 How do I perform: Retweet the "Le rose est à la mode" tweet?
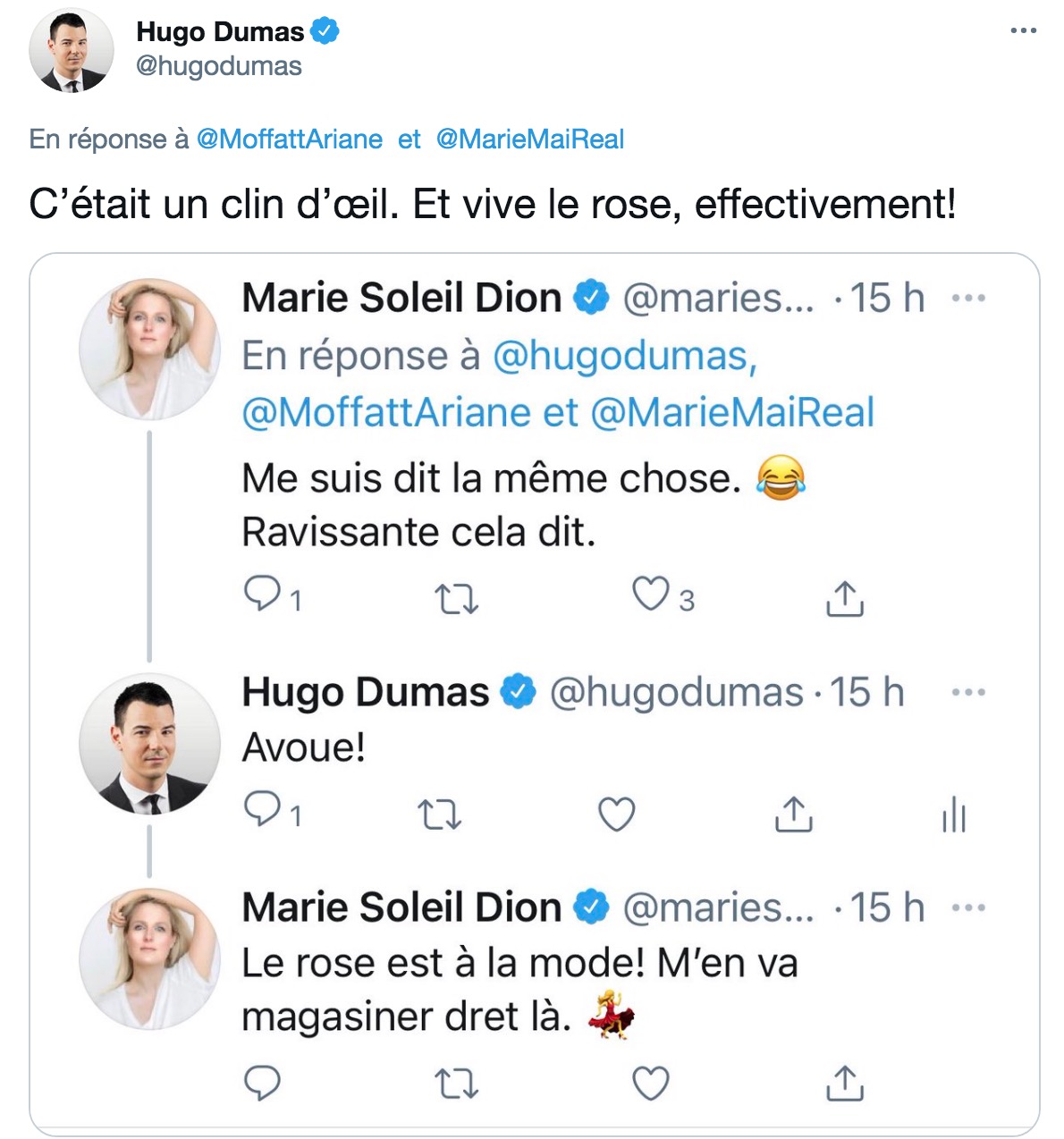tap(456, 1084)
